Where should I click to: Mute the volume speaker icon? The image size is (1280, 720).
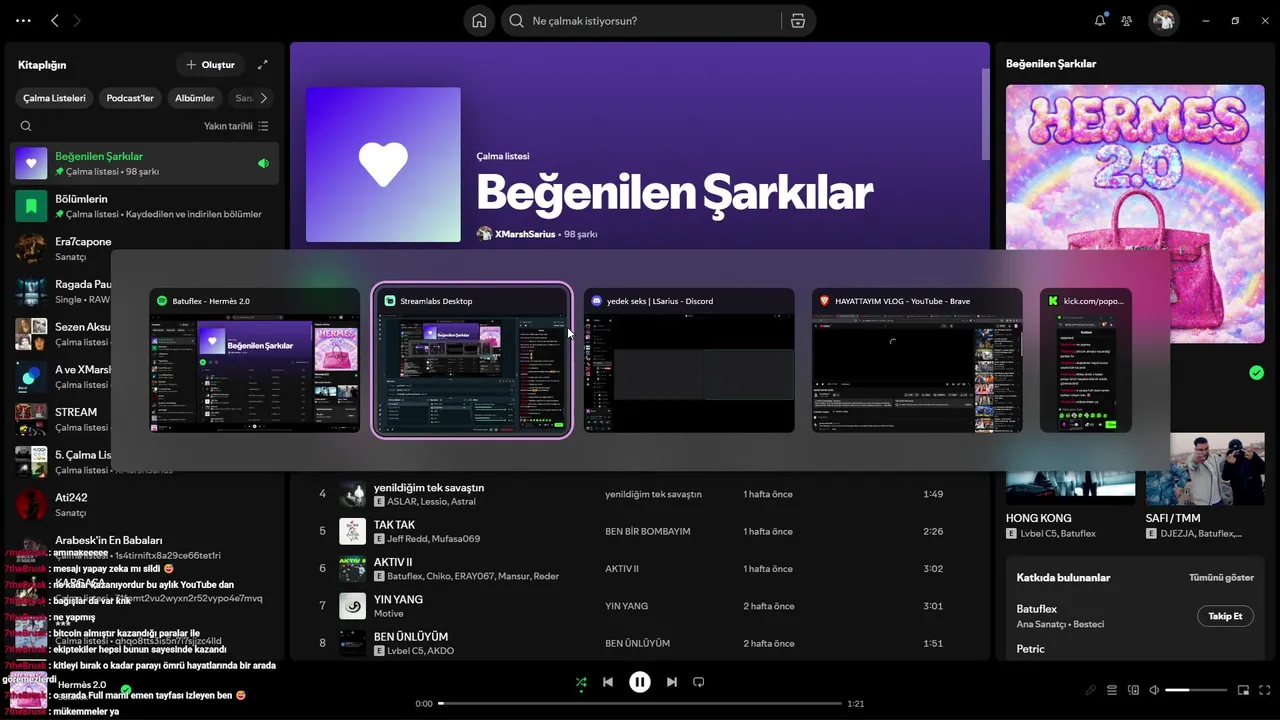[1154, 690]
